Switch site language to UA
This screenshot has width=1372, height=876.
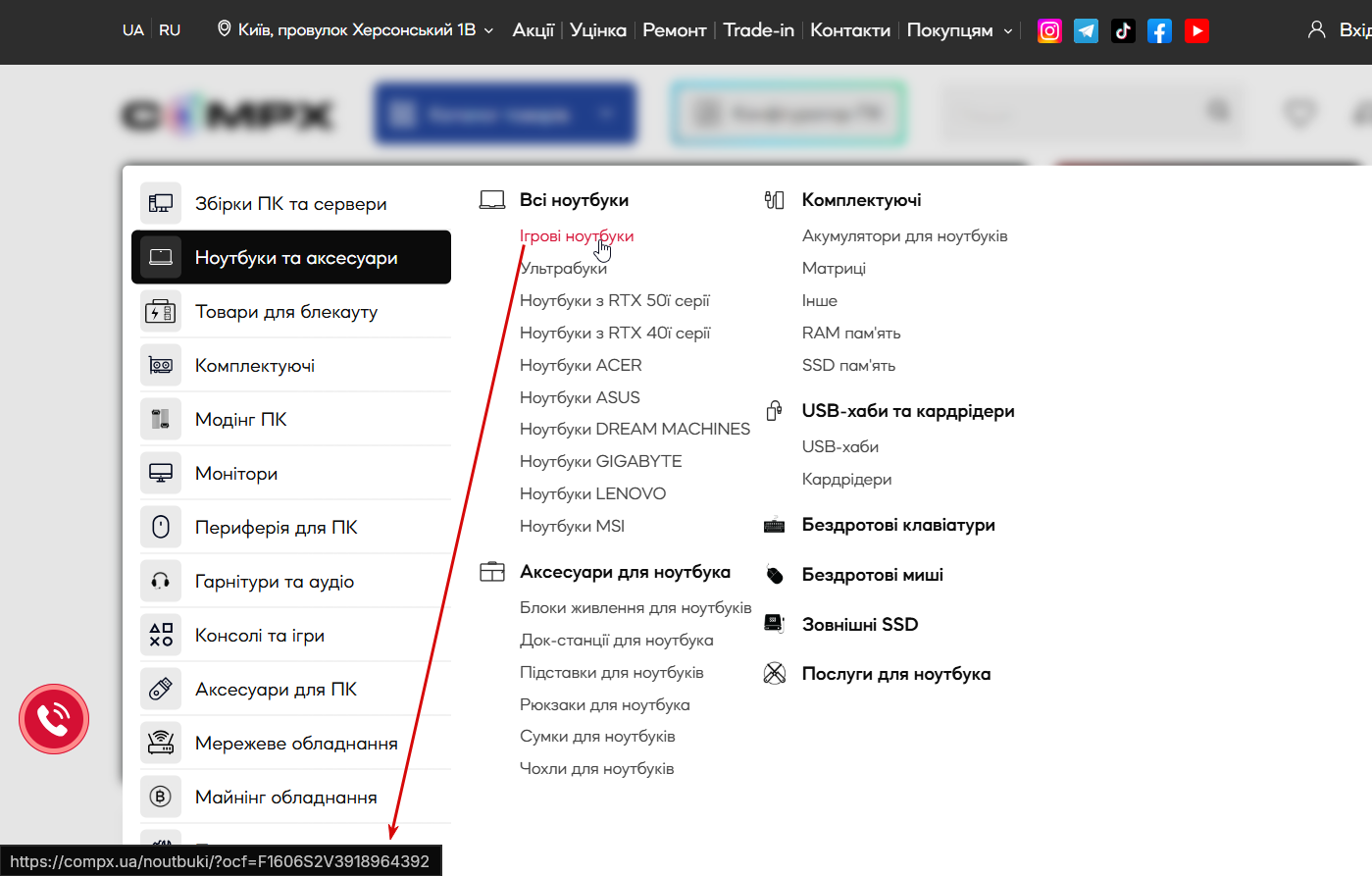(133, 30)
